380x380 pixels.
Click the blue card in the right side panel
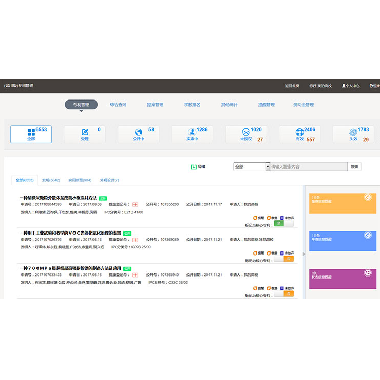342,241
